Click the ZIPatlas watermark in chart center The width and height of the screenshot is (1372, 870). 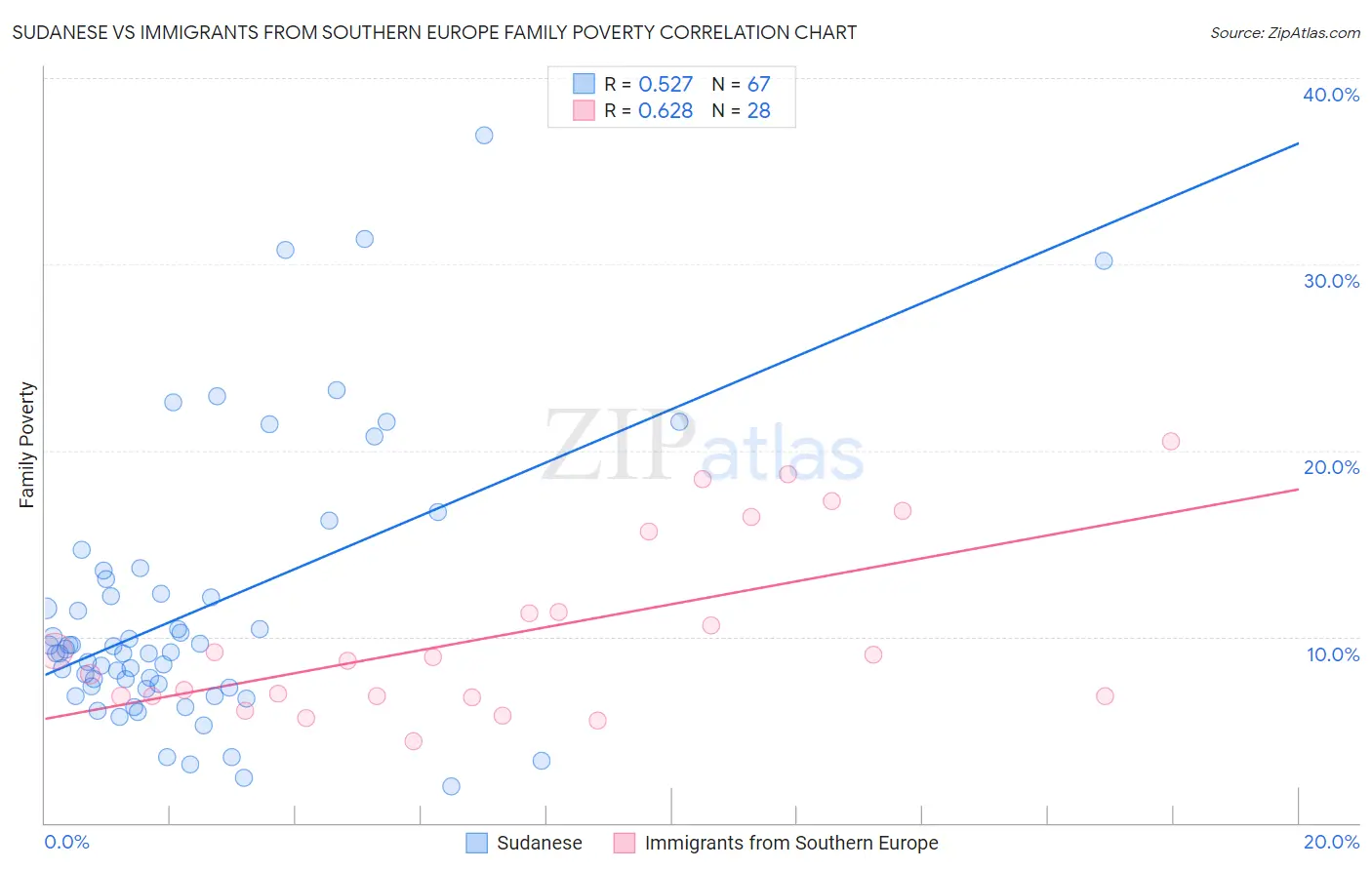[703, 447]
